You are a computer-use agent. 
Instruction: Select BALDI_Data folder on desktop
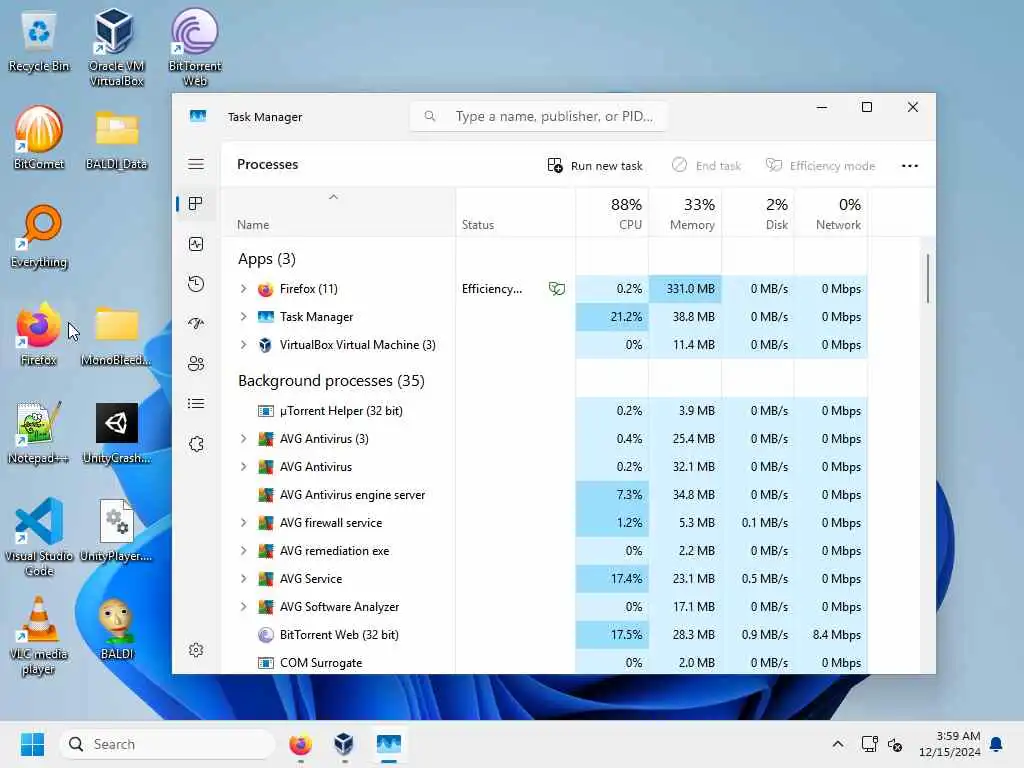116,140
